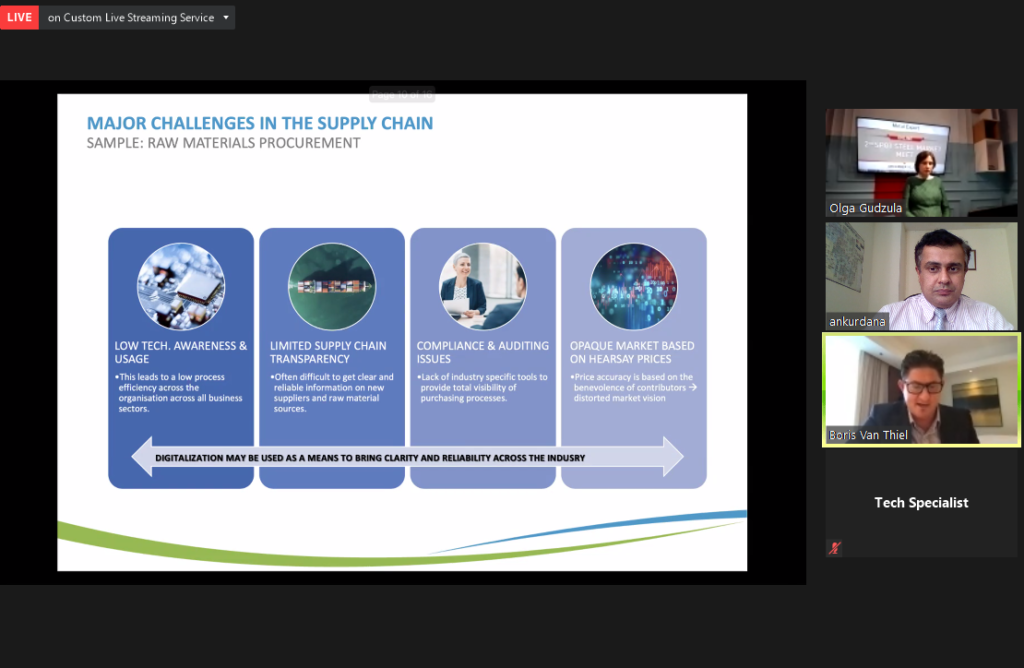The height and width of the screenshot is (668, 1024).
Task: Expand the Page 10 of 16 indicator overlay
Action: coord(401,93)
